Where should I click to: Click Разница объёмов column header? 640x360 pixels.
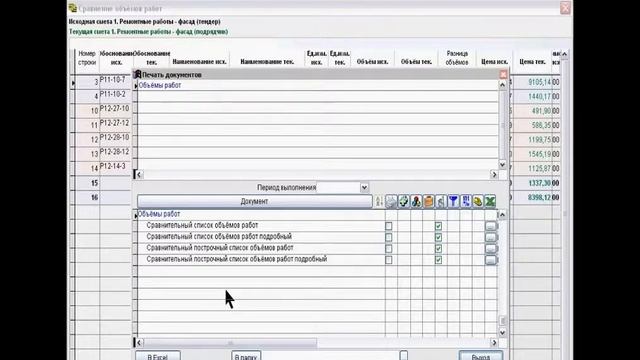457,58
